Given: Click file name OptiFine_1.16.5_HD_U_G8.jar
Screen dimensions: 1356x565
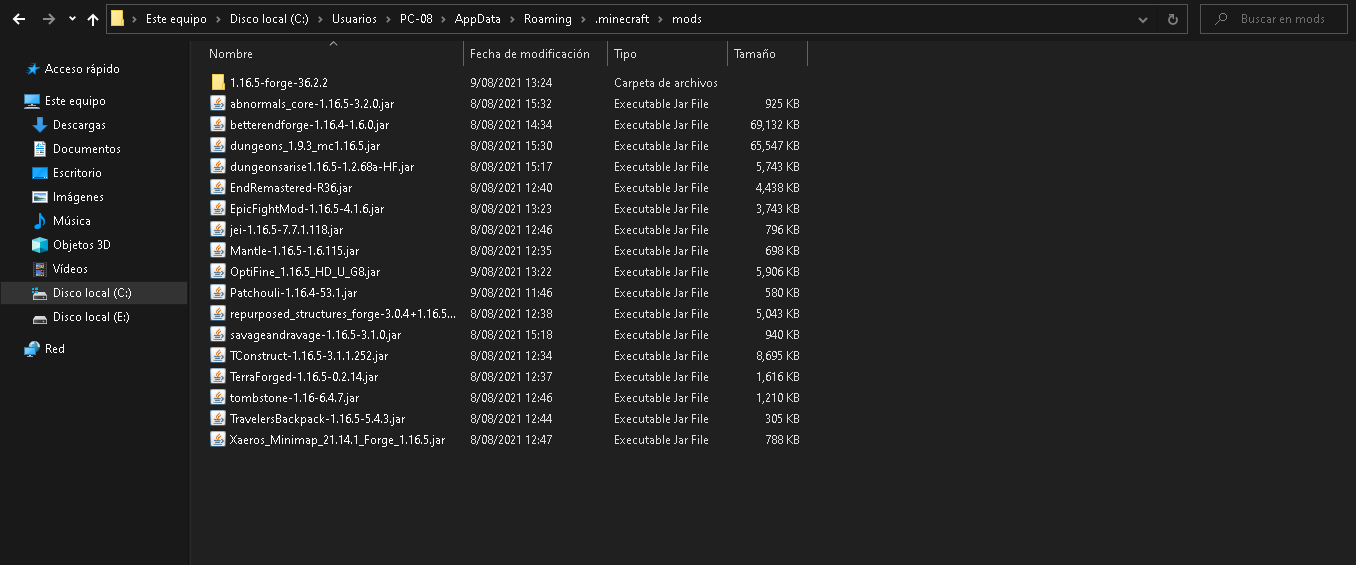Looking at the screenshot, I should pos(305,272).
